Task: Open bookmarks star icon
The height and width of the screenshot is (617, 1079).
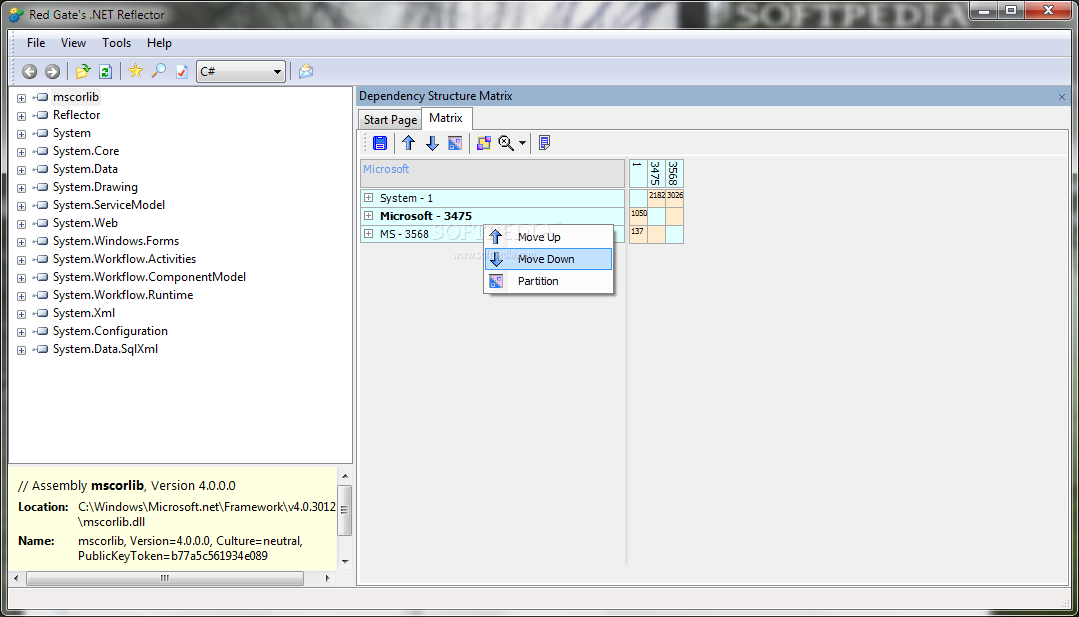Action: coord(136,71)
